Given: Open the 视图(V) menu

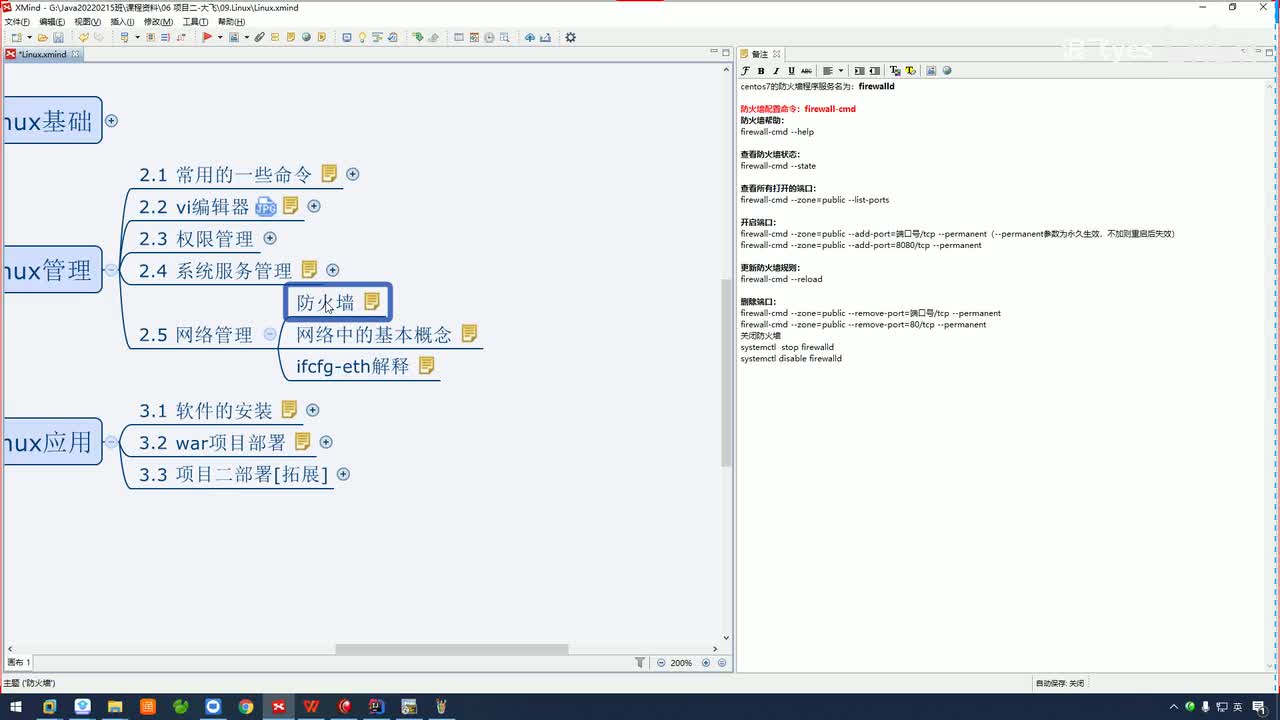Looking at the screenshot, I should click(88, 21).
